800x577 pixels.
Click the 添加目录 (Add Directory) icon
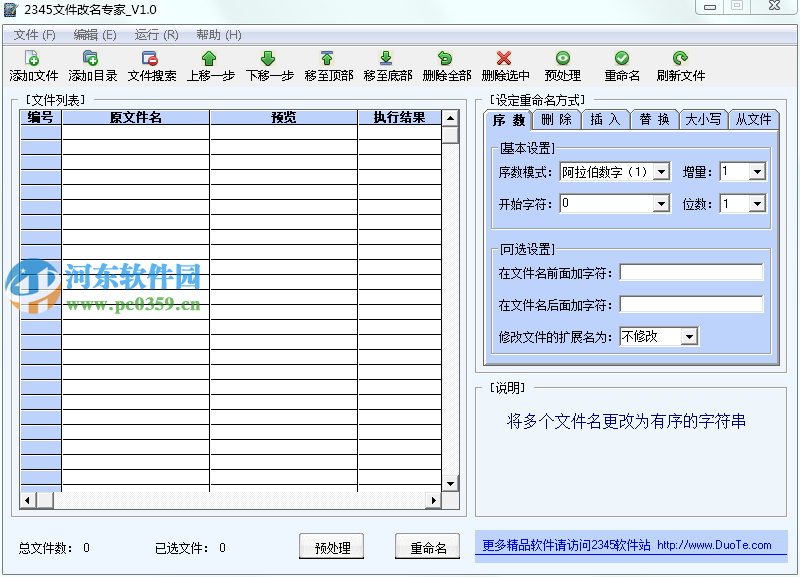93,65
